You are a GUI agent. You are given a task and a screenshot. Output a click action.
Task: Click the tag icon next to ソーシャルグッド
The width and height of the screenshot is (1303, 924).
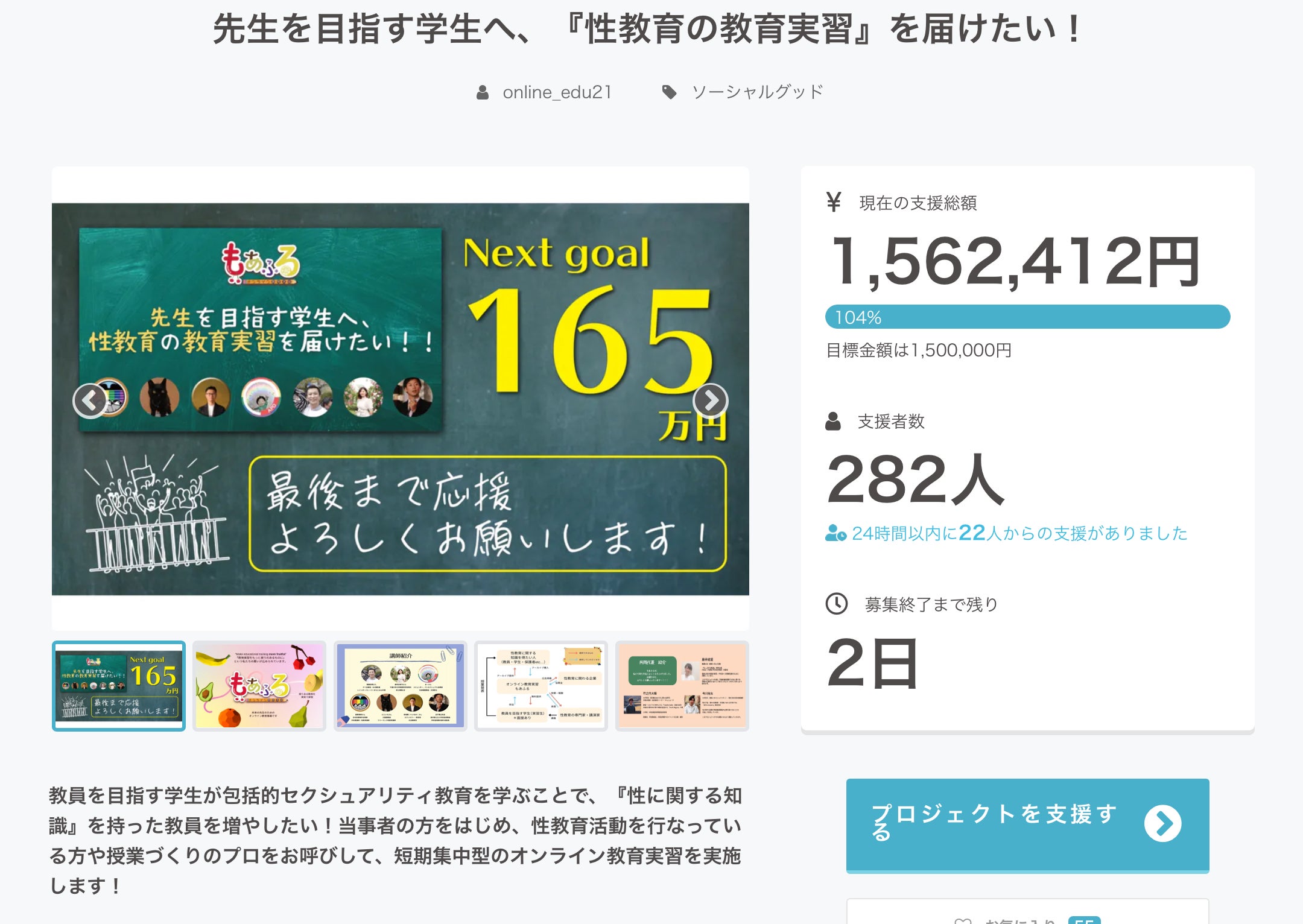click(669, 92)
